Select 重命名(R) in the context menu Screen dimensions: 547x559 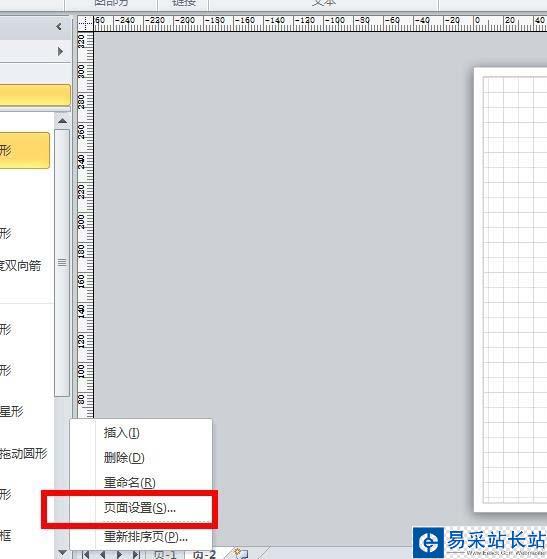(129, 482)
